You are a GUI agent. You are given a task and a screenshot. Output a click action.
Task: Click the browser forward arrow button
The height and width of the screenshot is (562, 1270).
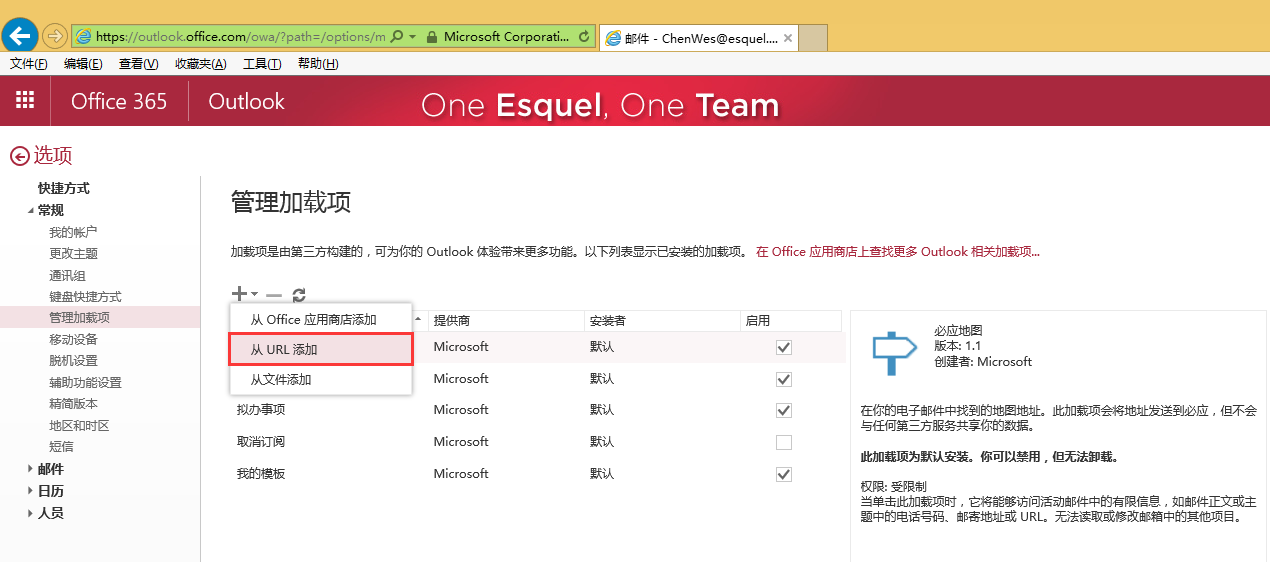[54, 36]
